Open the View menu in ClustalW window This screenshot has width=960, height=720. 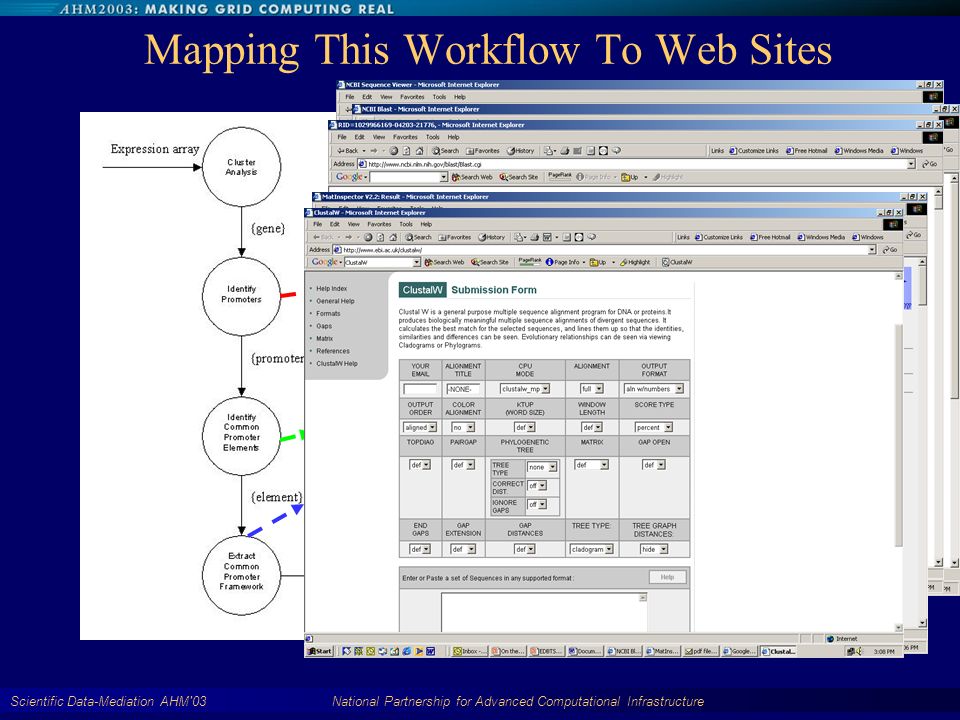click(354, 224)
